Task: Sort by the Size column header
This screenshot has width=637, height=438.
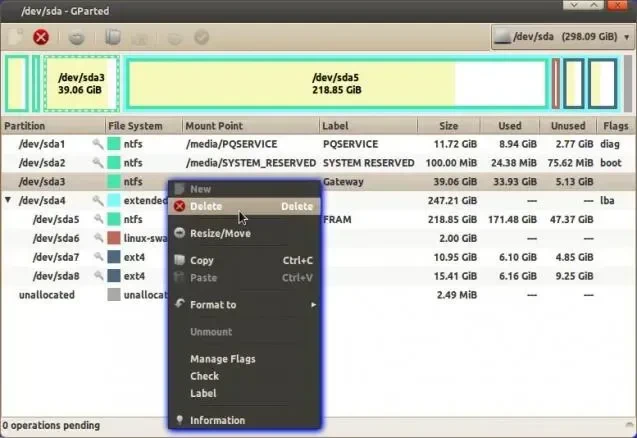Action: pos(449,126)
